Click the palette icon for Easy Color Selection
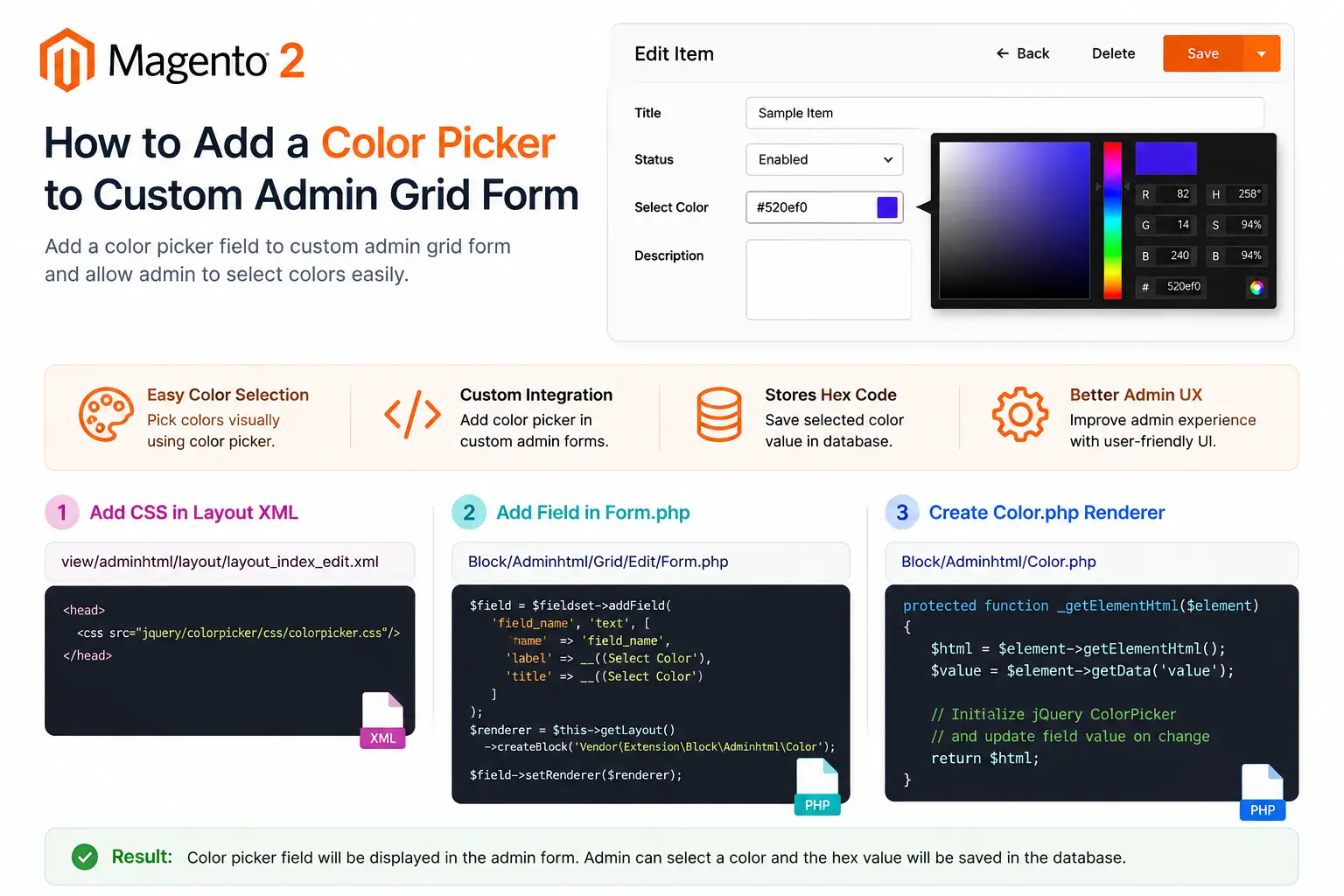Image resolution: width=1344 pixels, height=896 pixels. (106, 415)
